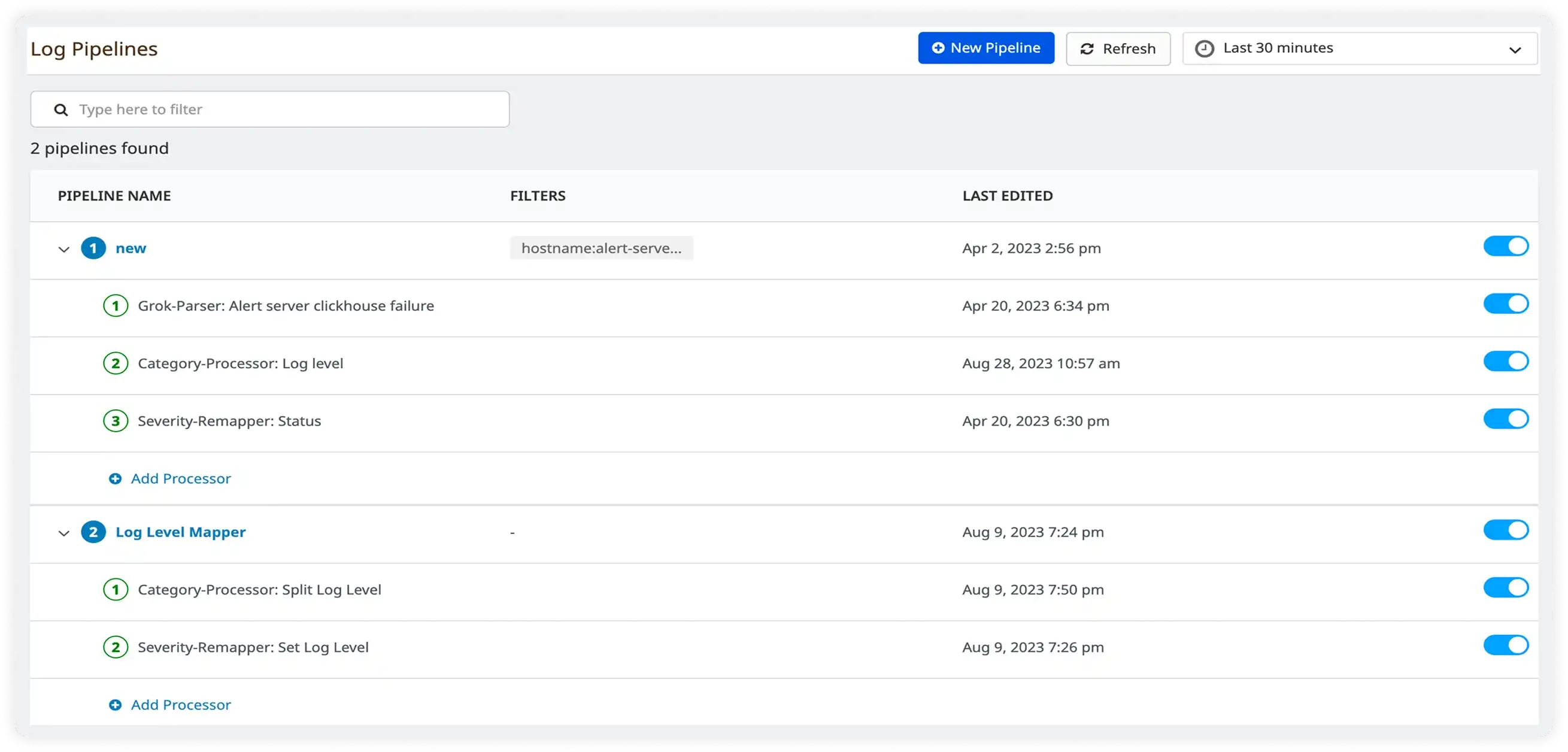Click the blue badge 2 beside Log Level Mapper
1568x752 pixels.
[x=93, y=532]
